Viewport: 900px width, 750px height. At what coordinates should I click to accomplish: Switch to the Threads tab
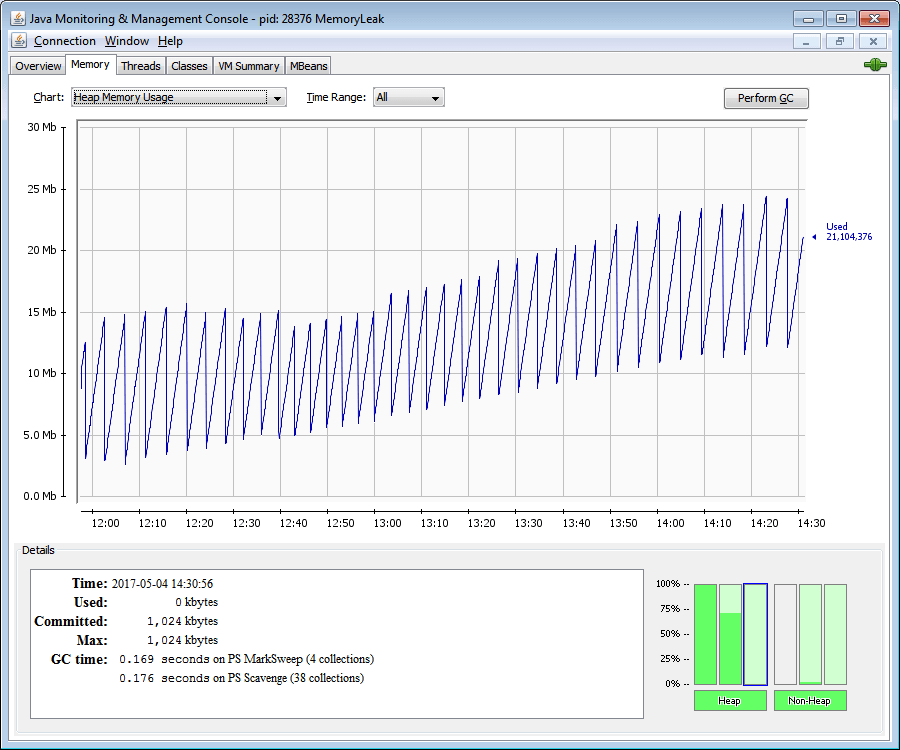point(140,66)
